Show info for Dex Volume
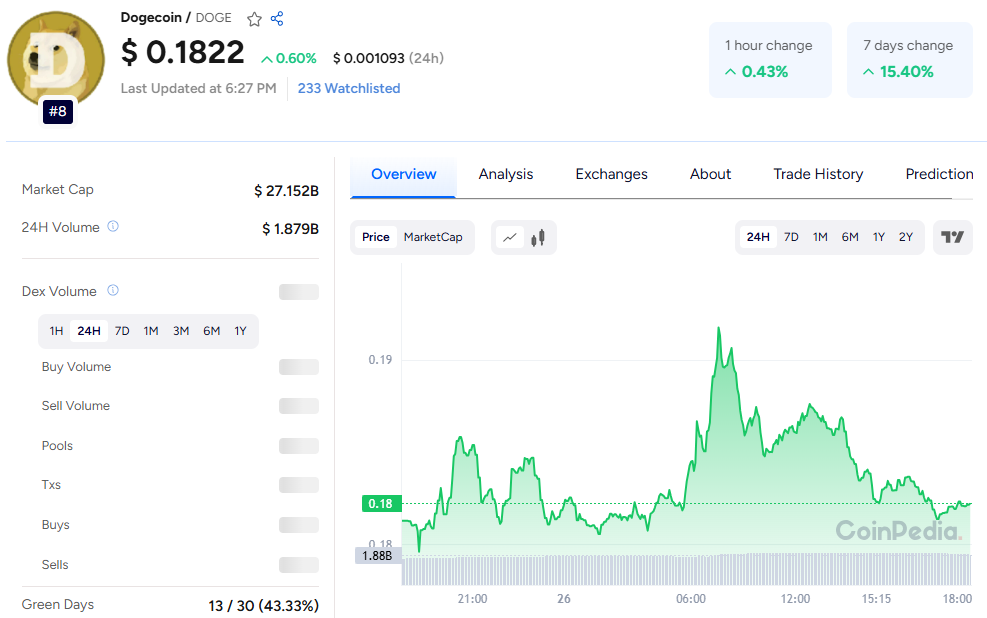Viewport: 987px width, 618px height. [113, 290]
